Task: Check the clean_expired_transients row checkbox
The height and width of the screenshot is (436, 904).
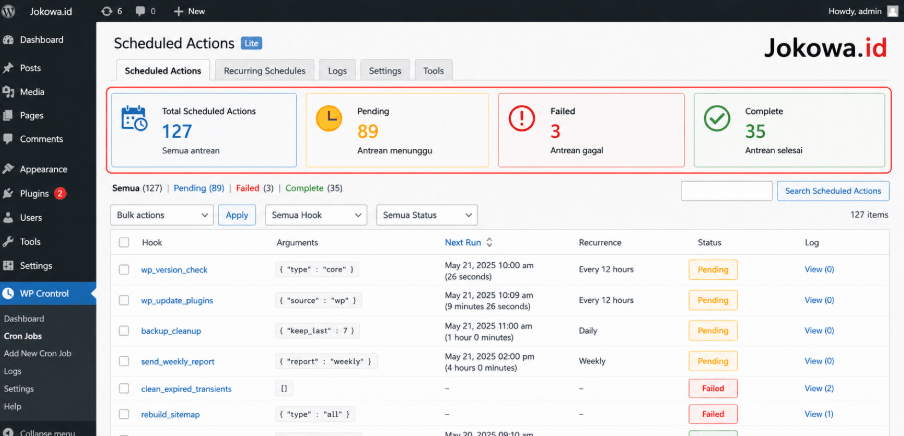Action: pos(124,389)
